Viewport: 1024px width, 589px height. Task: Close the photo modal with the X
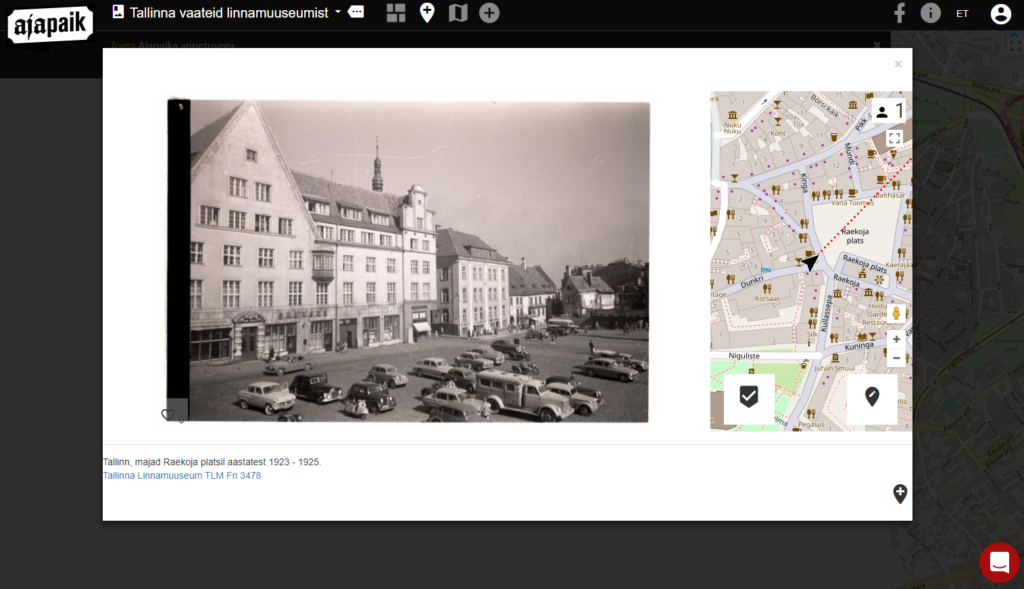[x=898, y=64]
